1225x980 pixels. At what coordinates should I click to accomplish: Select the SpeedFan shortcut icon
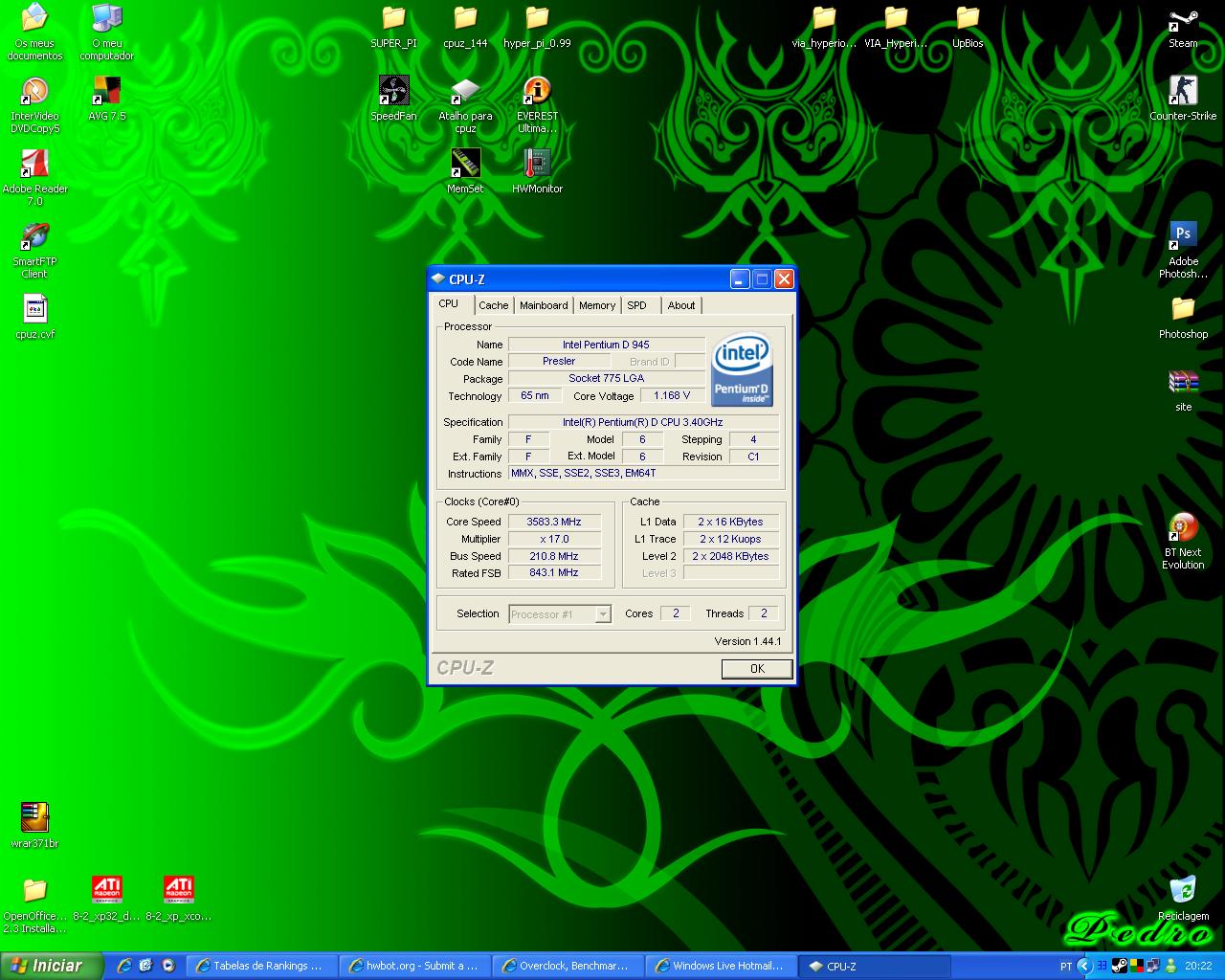click(393, 100)
